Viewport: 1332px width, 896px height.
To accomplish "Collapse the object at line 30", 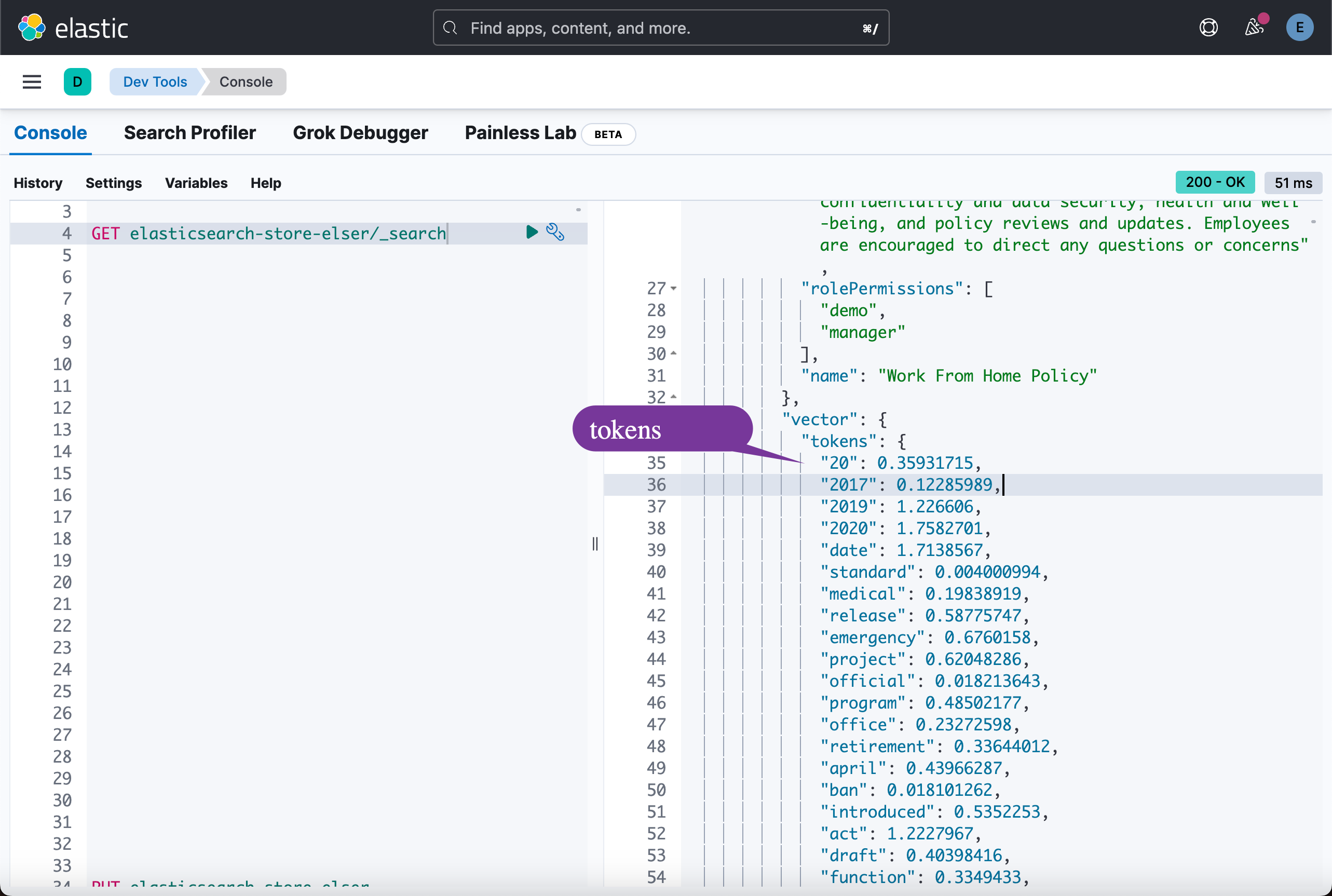I will coord(673,354).
